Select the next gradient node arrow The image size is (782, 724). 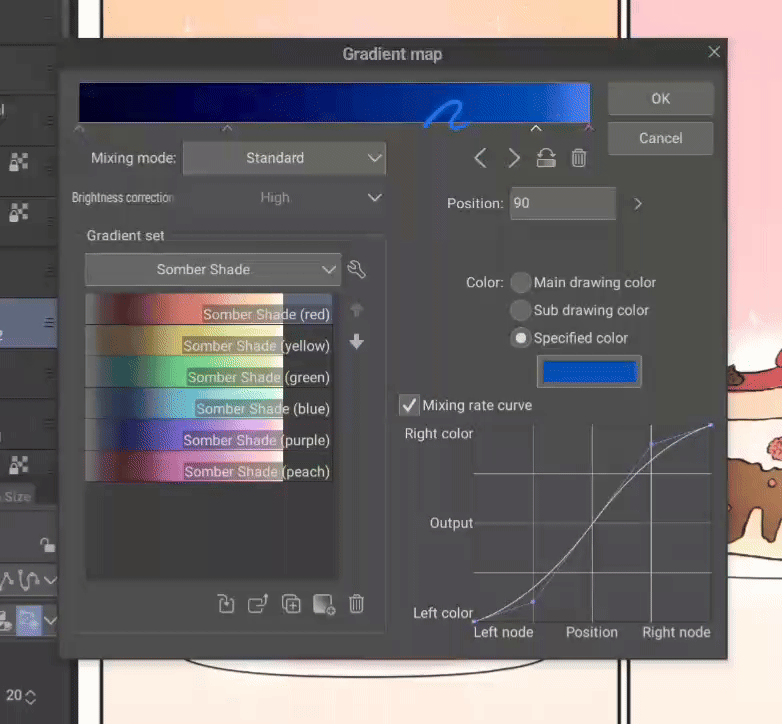tap(514, 159)
